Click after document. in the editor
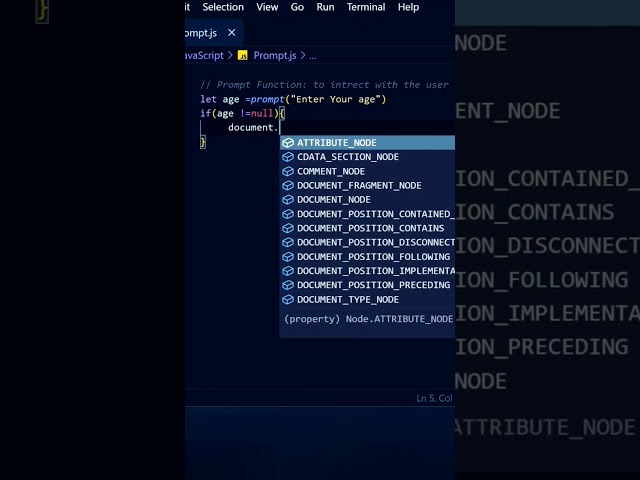 click(x=280, y=128)
